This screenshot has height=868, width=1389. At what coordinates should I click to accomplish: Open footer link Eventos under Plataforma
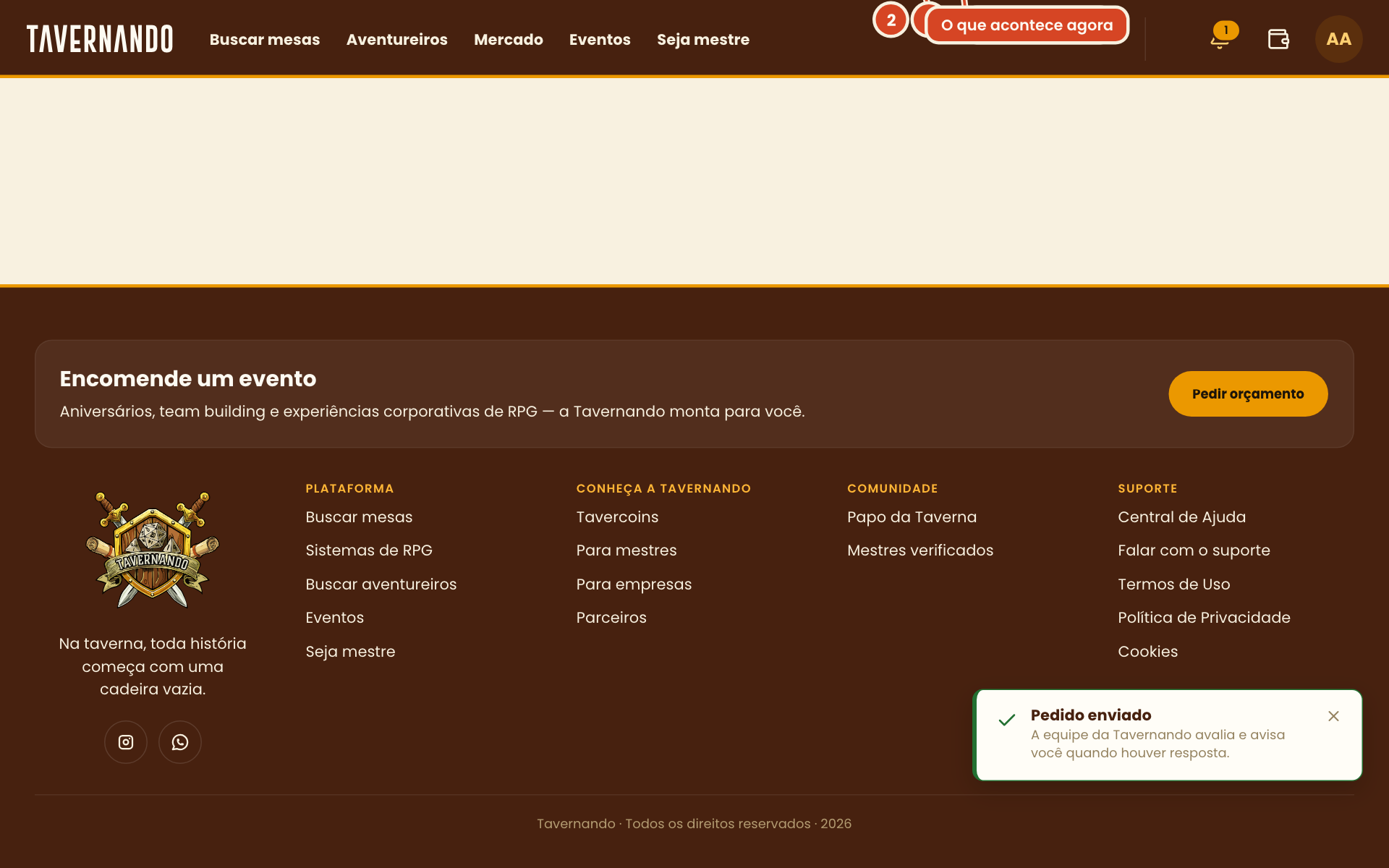point(335,618)
